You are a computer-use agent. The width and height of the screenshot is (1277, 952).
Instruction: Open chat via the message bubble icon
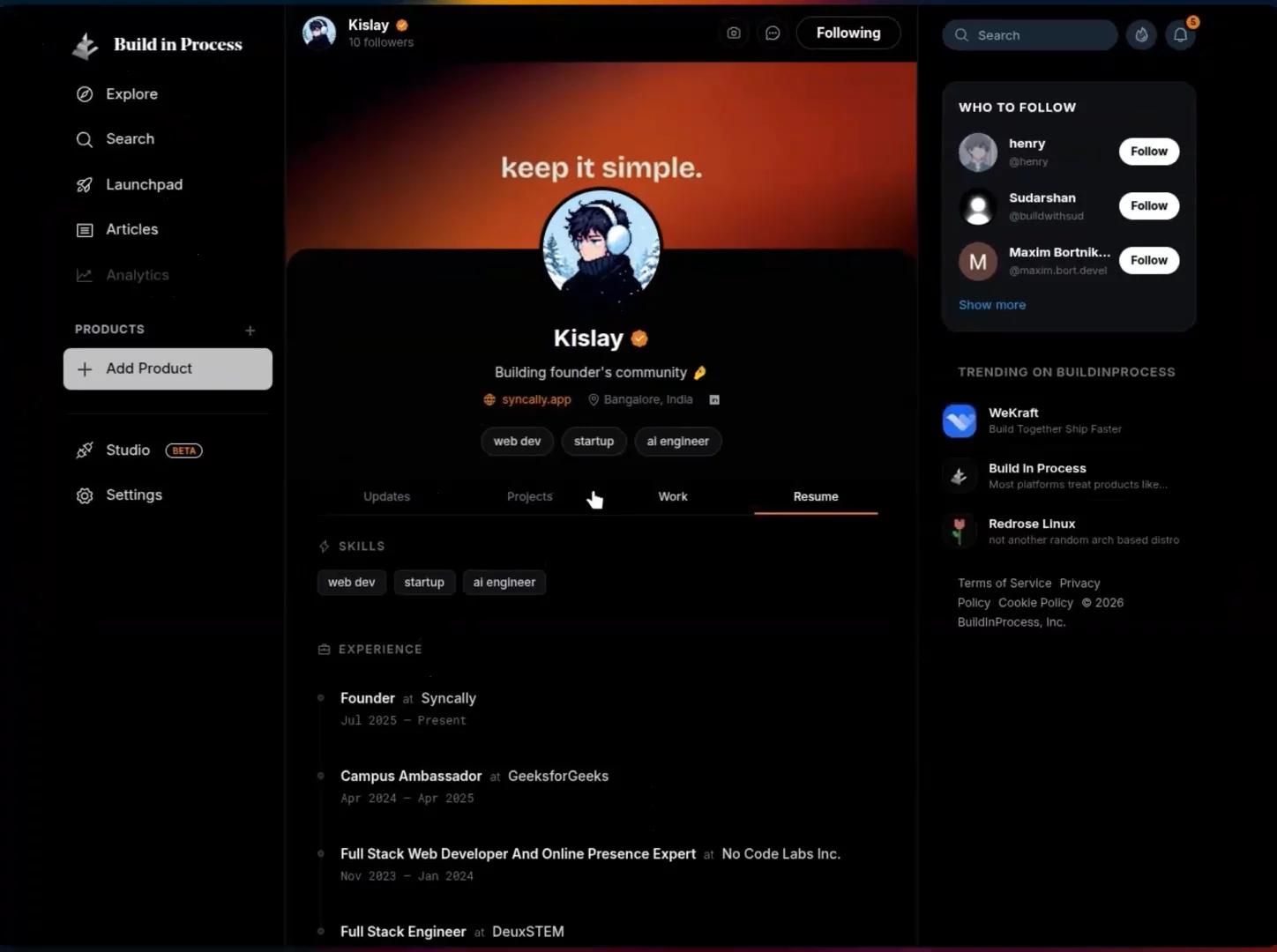click(x=773, y=33)
